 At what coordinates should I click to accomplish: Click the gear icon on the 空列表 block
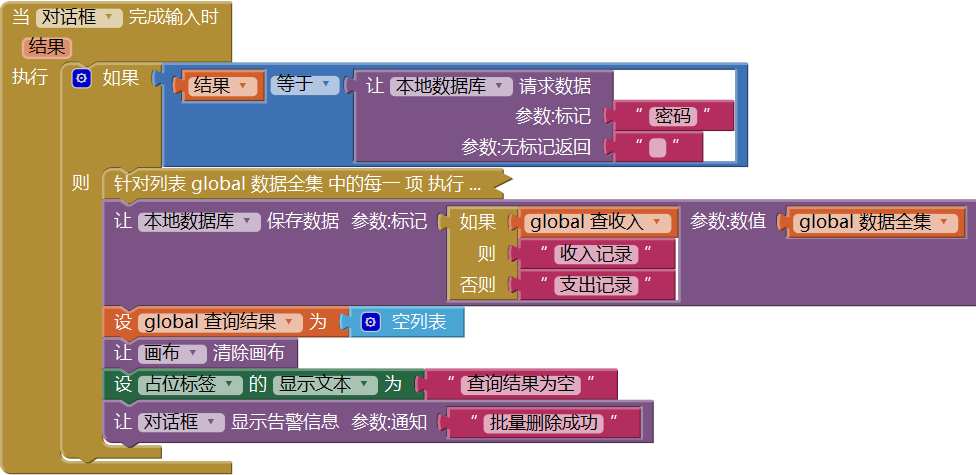[x=370, y=322]
